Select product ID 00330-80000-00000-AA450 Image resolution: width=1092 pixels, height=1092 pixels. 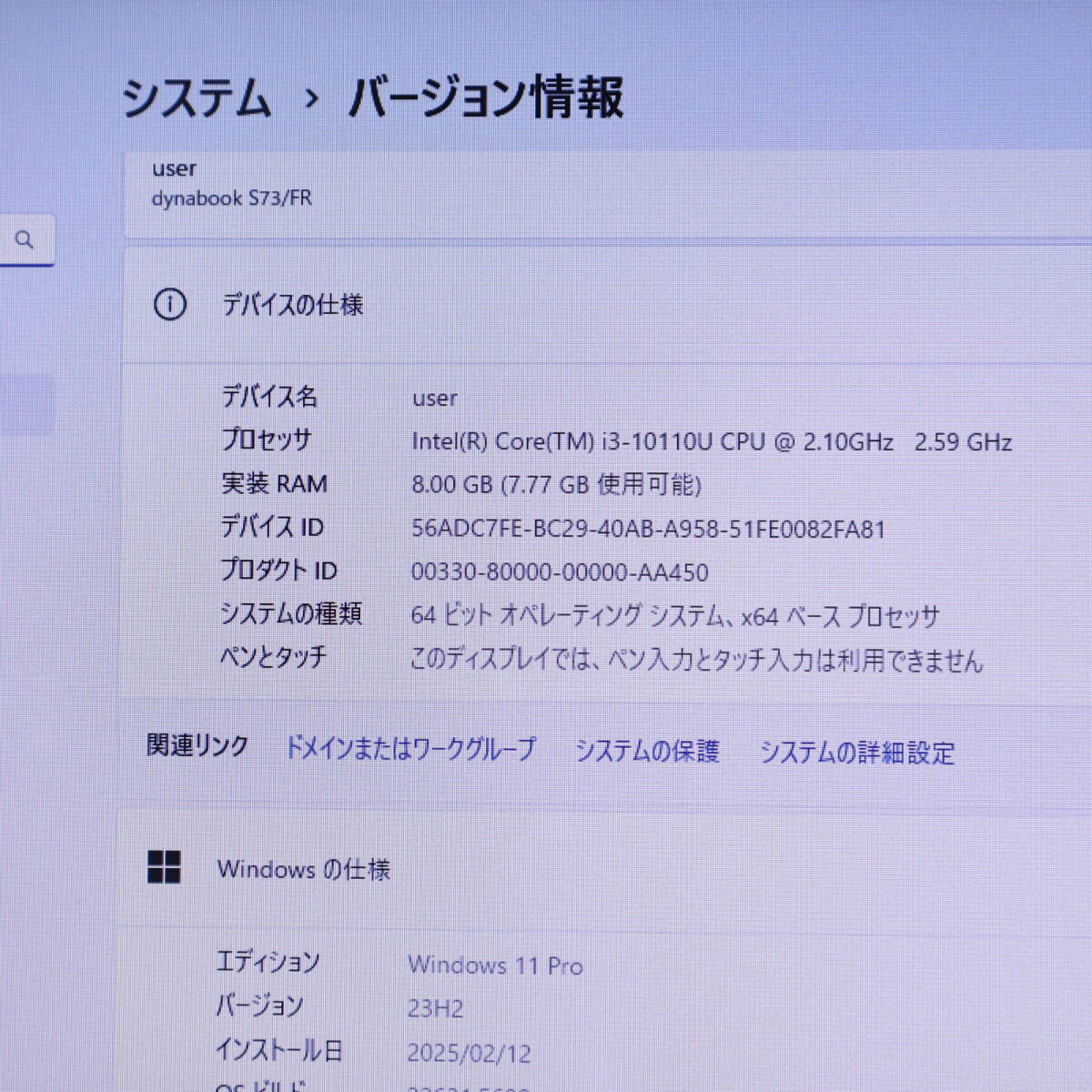560,572
